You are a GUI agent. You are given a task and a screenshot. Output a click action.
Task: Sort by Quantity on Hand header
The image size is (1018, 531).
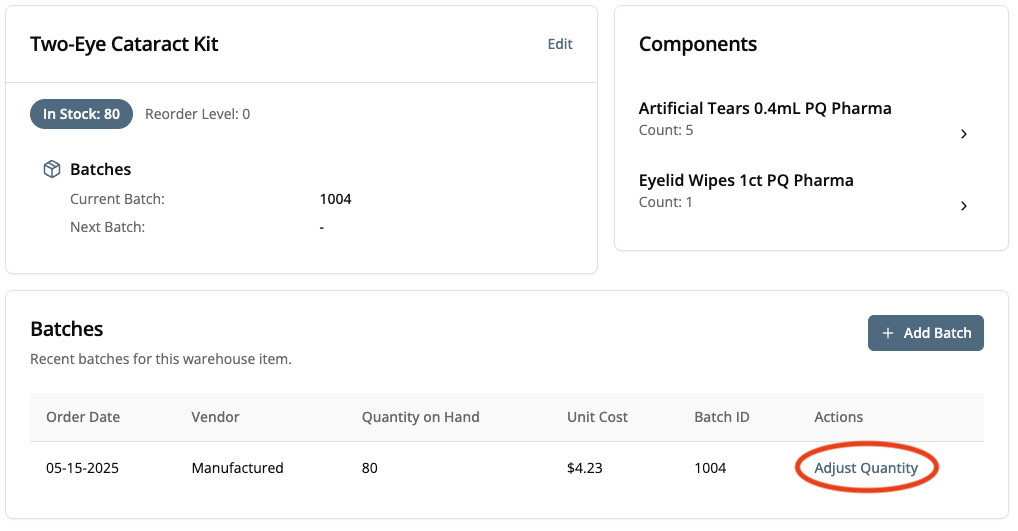coord(420,417)
